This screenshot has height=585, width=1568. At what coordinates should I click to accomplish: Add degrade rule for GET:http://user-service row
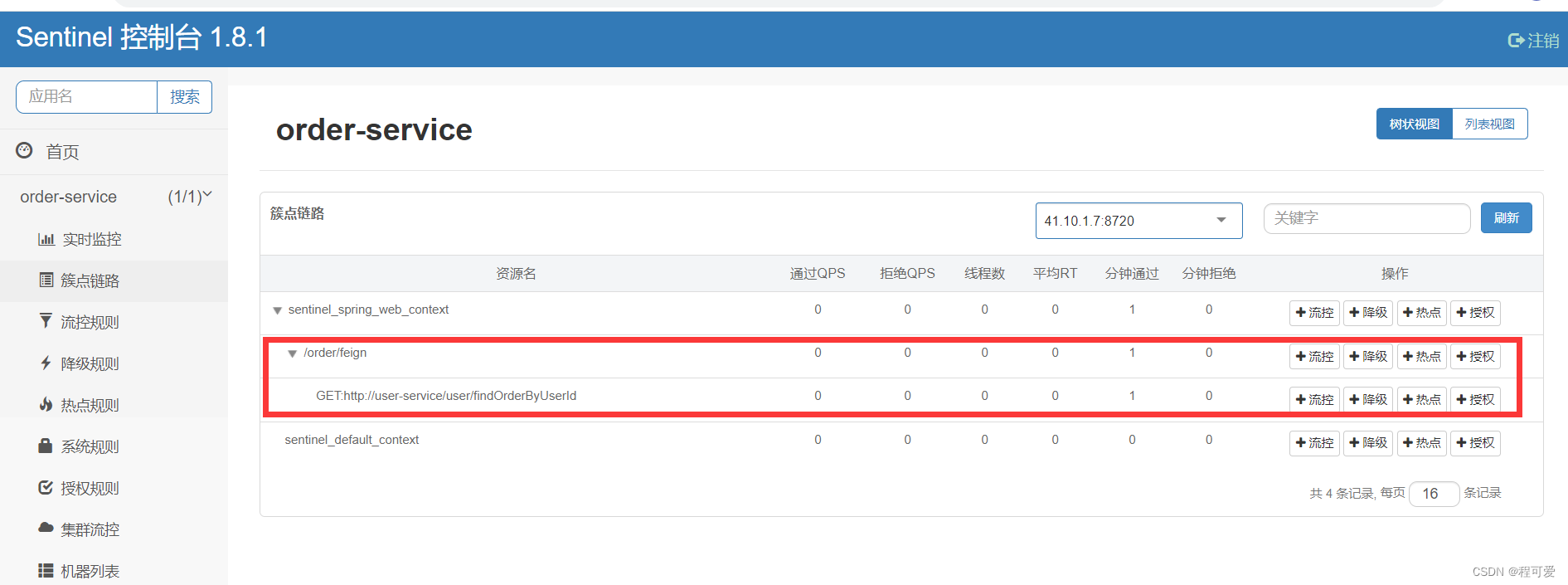[1368, 399]
